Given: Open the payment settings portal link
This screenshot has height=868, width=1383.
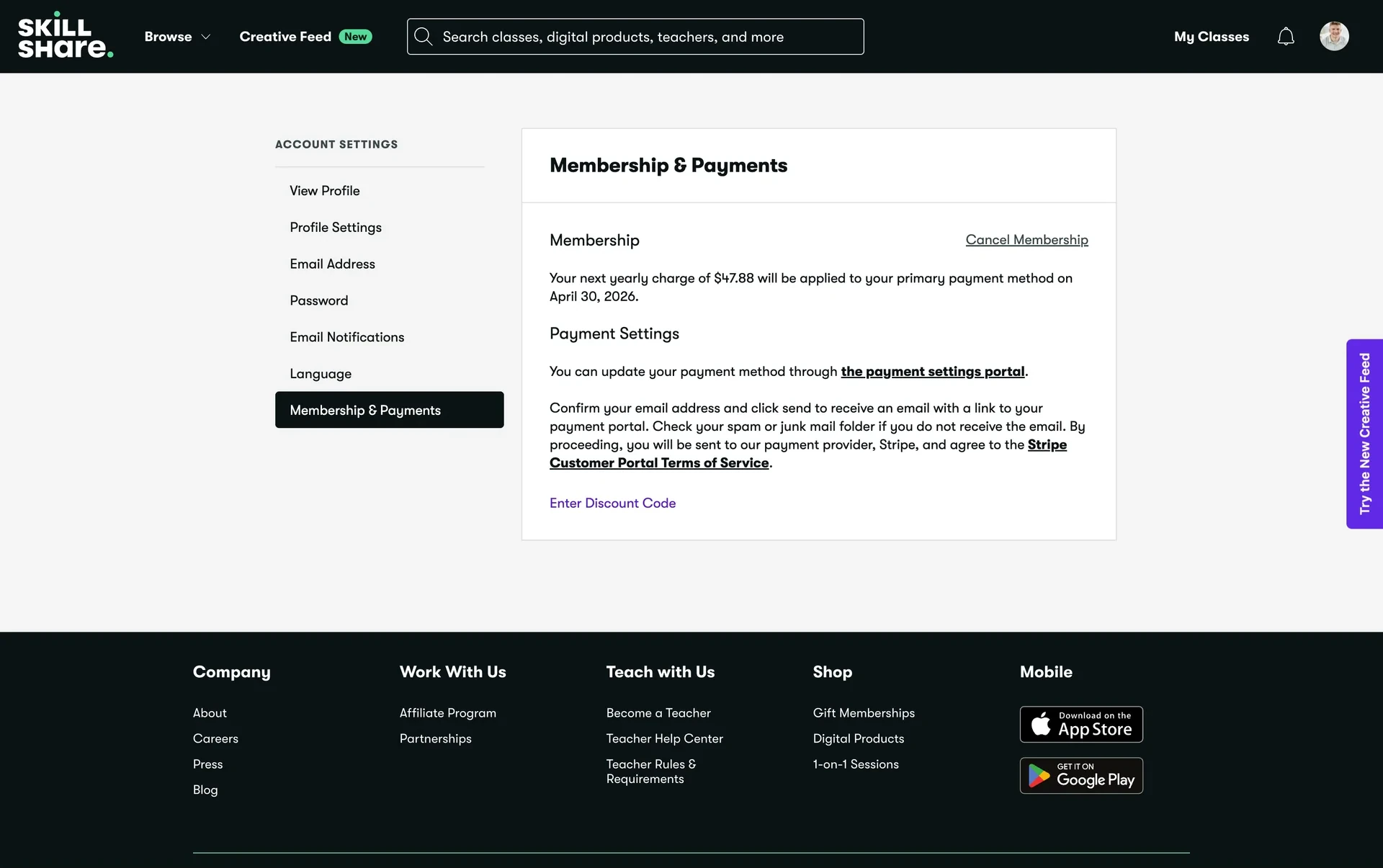Looking at the screenshot, I should pyautogui.click(x=933, y=372).
